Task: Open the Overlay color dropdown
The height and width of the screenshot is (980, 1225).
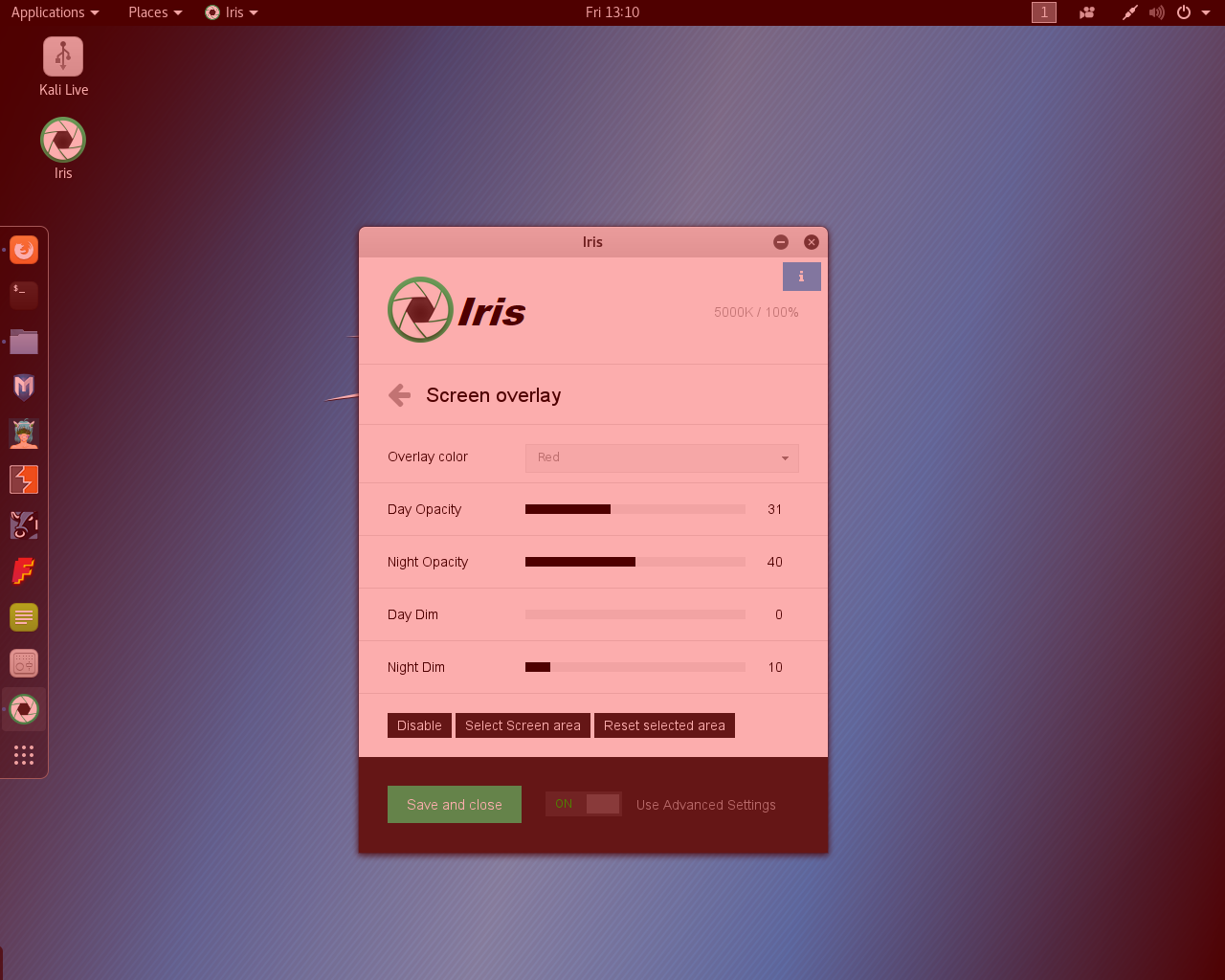Action: click(x=662, y=457)
